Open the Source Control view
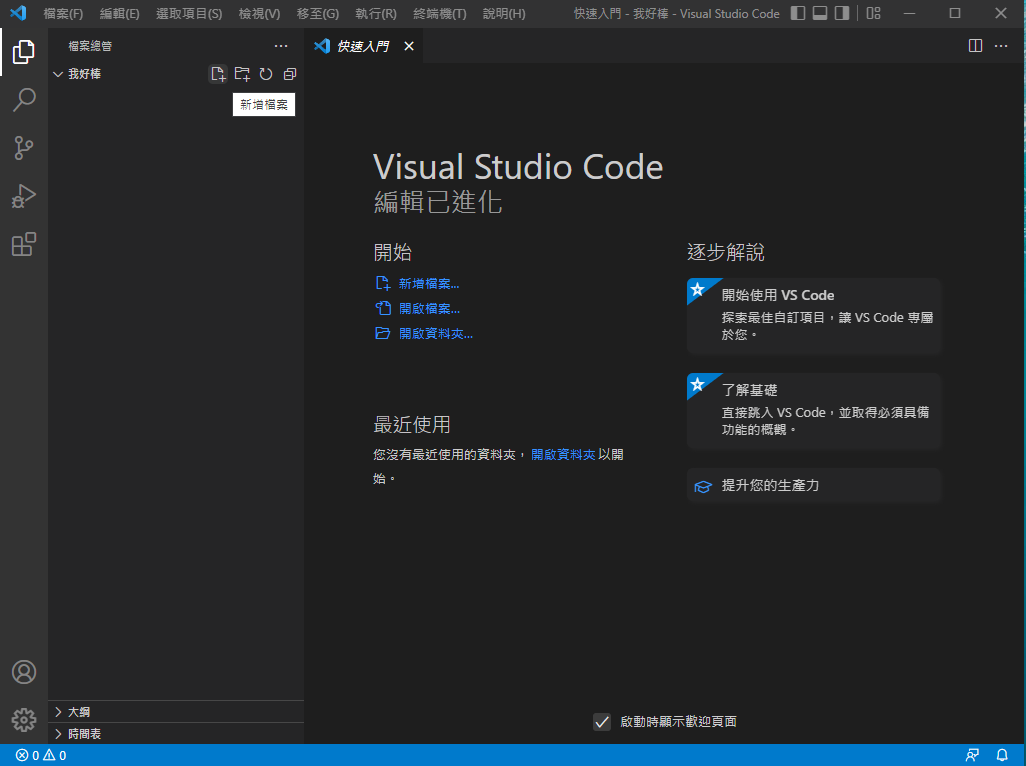Image resolution: width=1026 pixels, height=766 pixels. (24, 148)
